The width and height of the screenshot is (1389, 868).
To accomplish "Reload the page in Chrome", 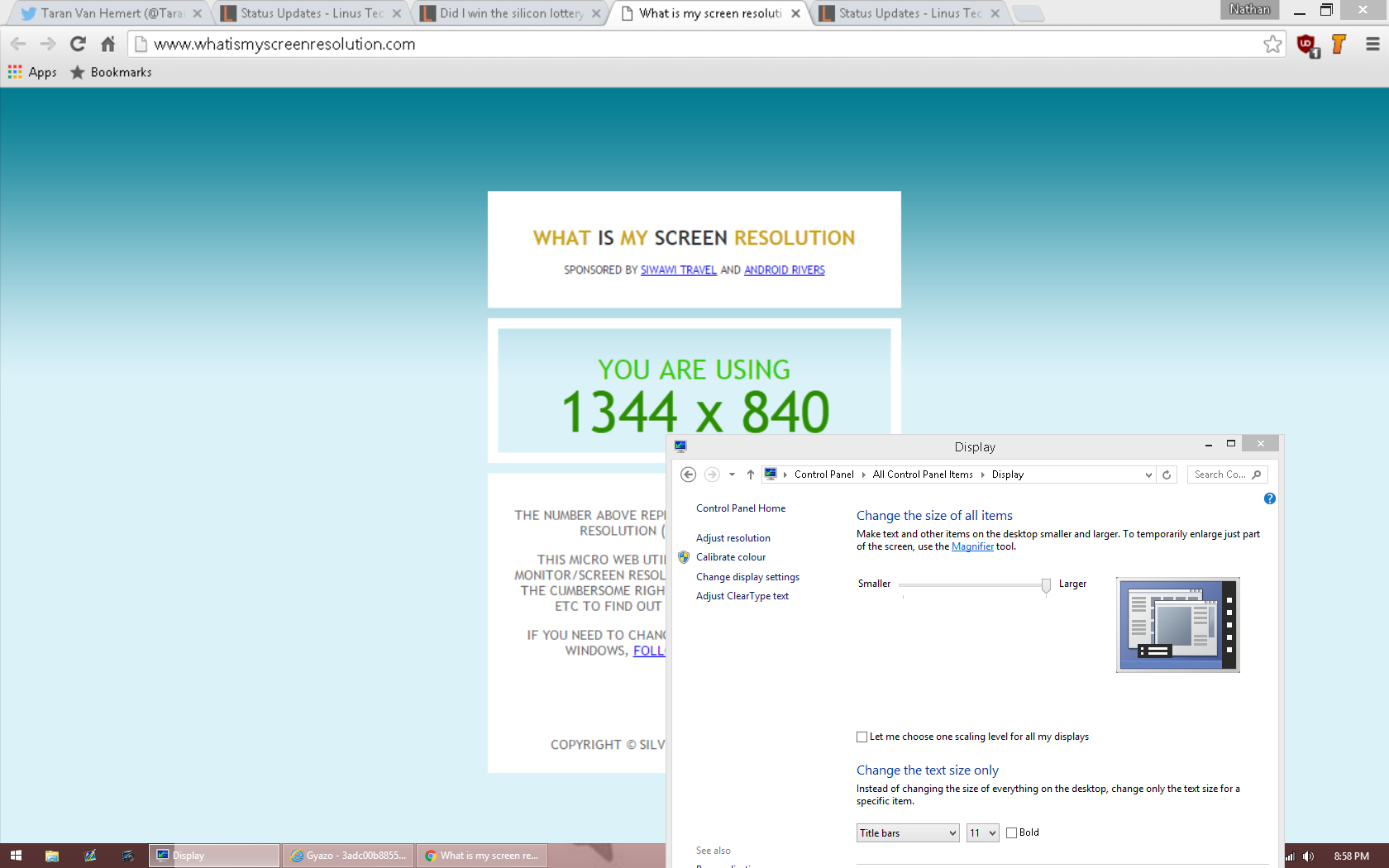I will [x=78, y=44].
